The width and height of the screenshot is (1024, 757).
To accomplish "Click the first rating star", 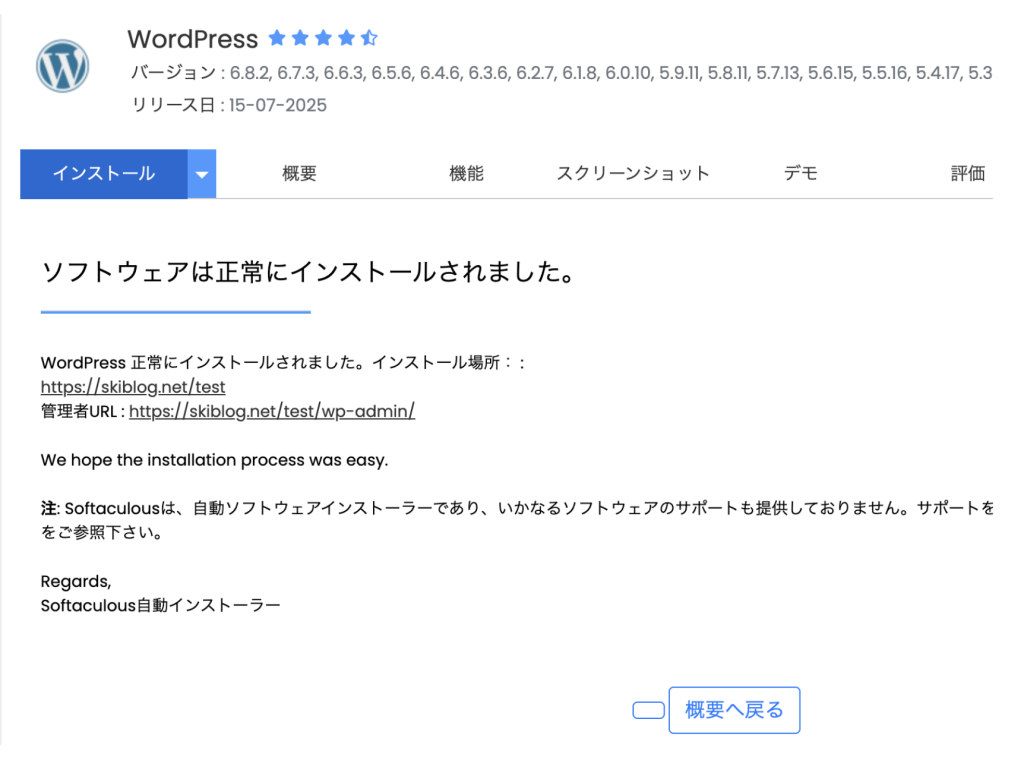I will 277,39.
